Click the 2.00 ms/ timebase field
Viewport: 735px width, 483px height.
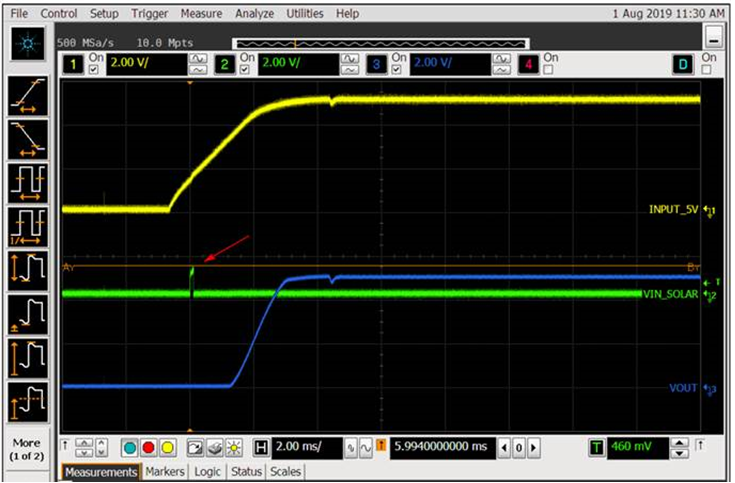308,448
